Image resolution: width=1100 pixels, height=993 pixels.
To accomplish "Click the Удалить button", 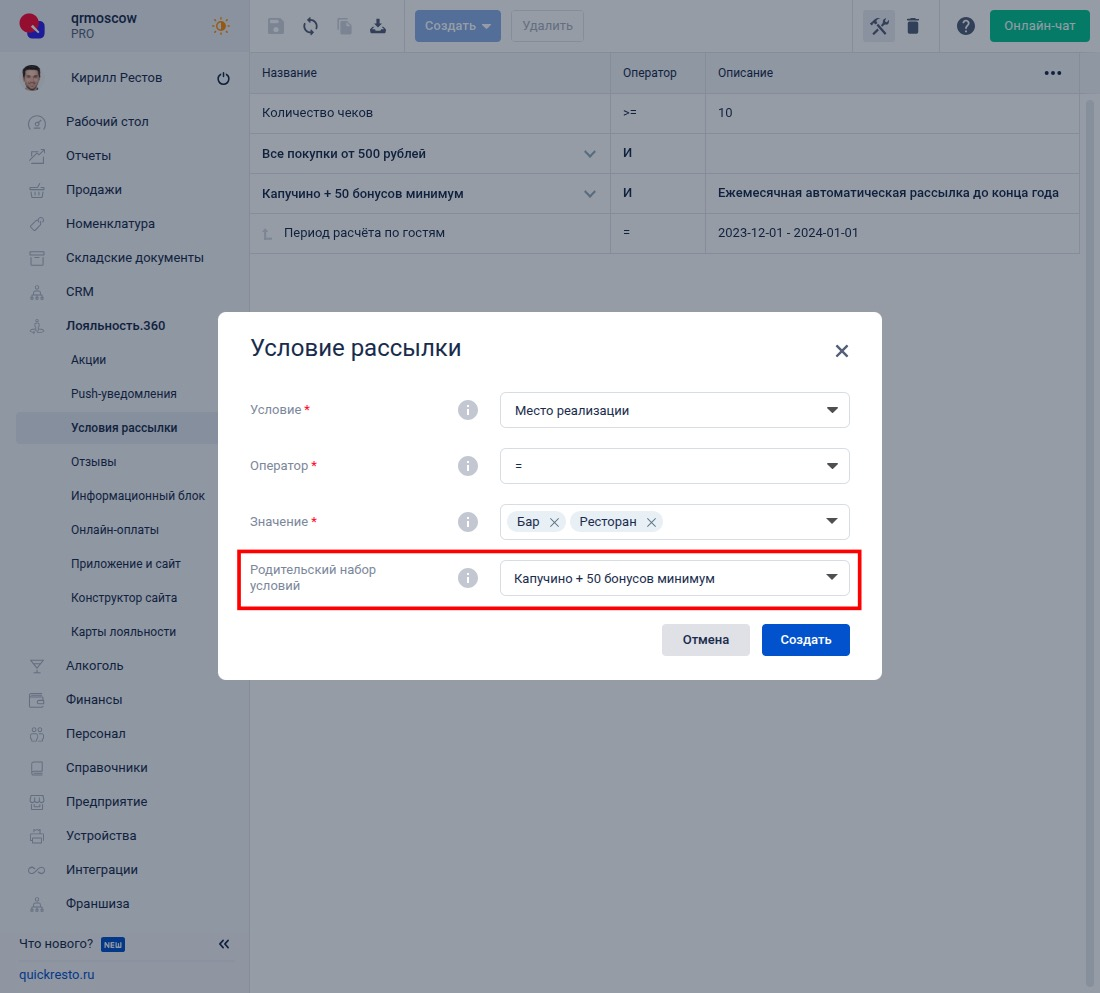I will [x=547, y=26].
